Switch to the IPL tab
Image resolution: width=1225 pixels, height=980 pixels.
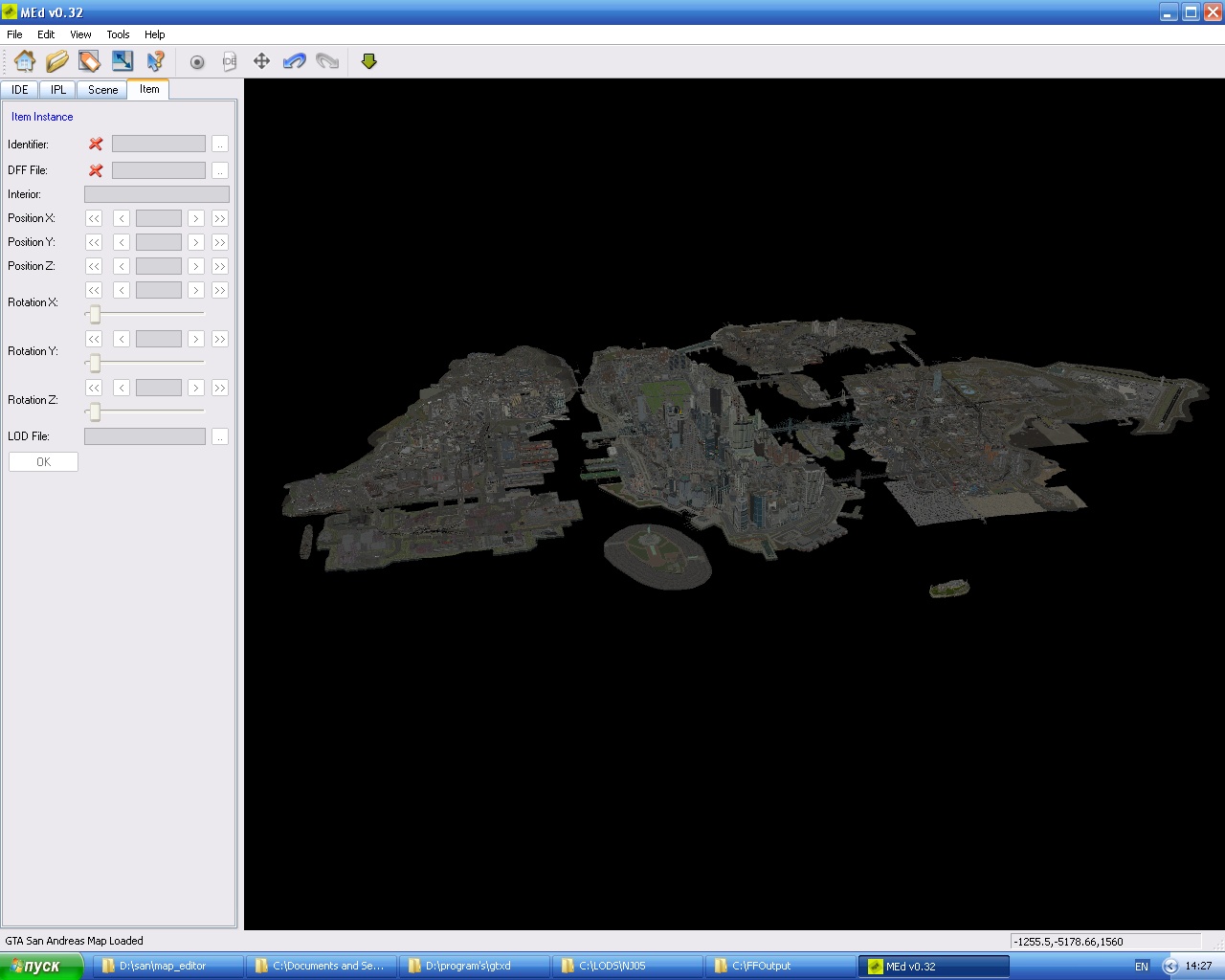(58, 90)
